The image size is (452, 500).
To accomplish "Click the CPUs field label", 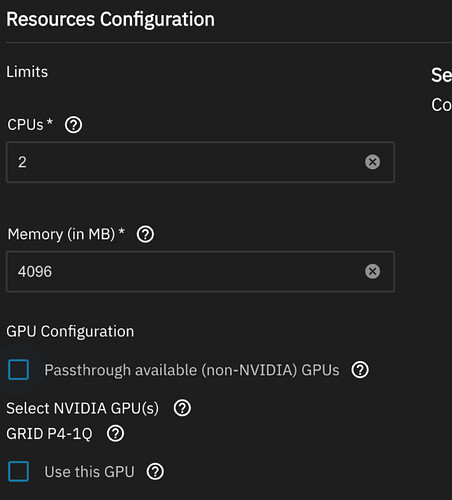I will 30,125.
